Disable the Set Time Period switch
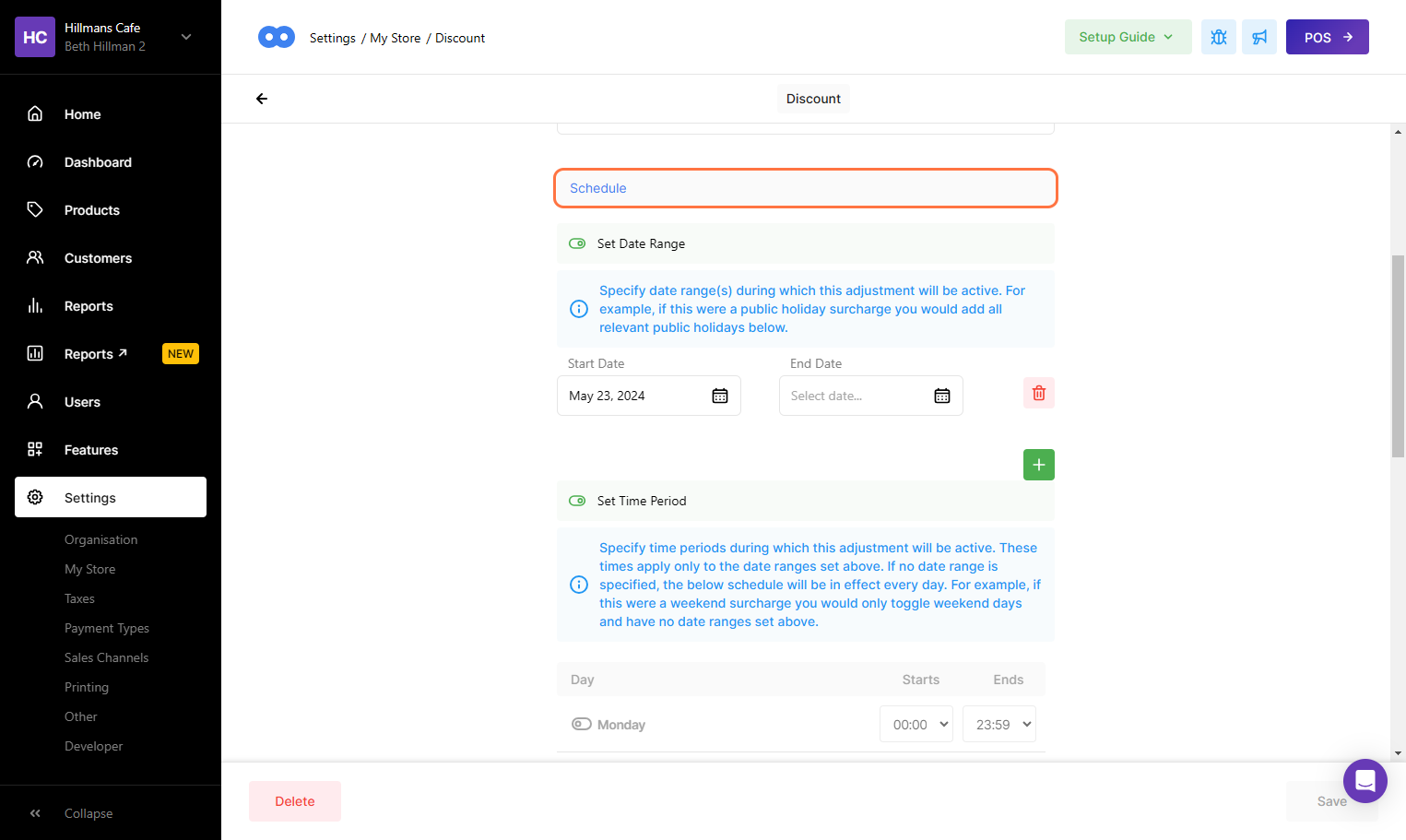Screen dimensions: 1406x840 pos(577,501)
